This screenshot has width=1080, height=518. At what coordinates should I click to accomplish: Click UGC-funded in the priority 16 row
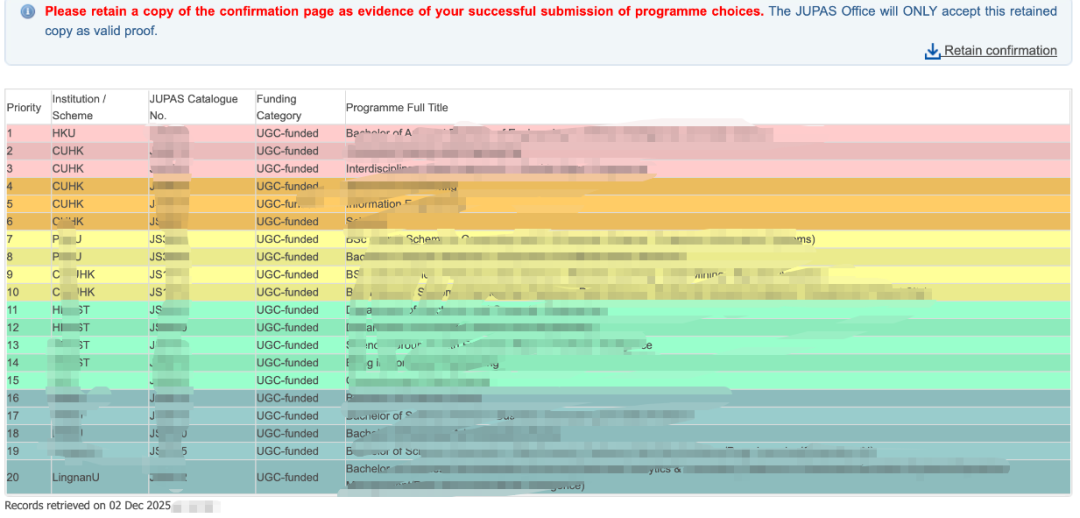pyautogui.click(x=287, y=399)
